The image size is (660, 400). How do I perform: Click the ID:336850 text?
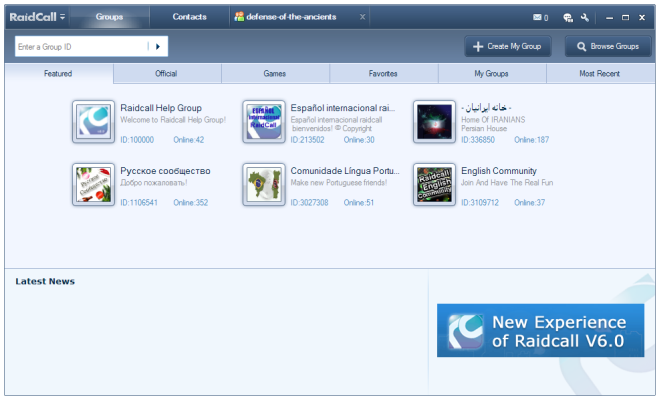[478, 140]
